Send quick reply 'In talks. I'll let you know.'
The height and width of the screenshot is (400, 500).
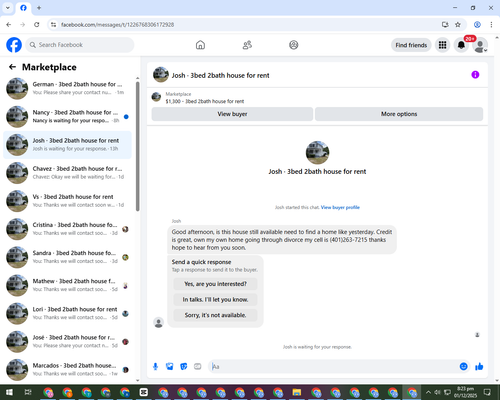click(x=215, y=299)
